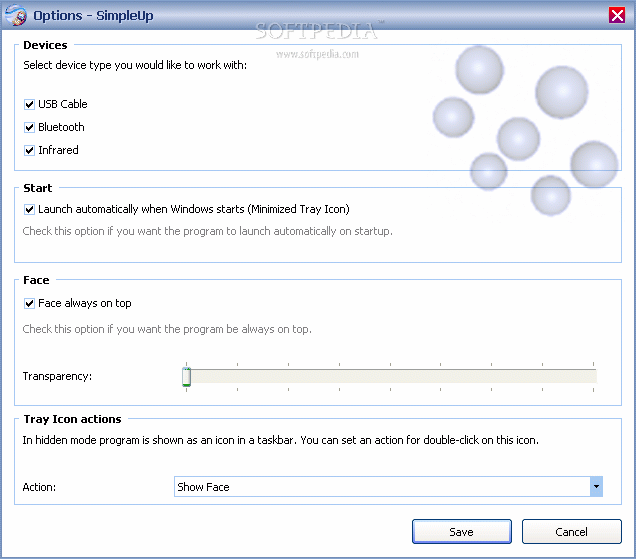
Task: Click hint text about program always on top
Action: (x=167, y=329)
